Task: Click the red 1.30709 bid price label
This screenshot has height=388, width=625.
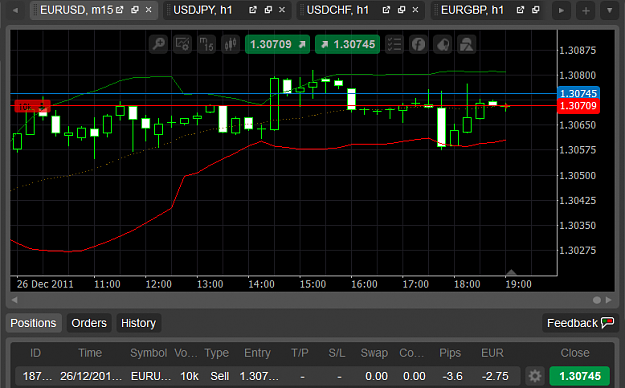Action: (x=578, y=106)
